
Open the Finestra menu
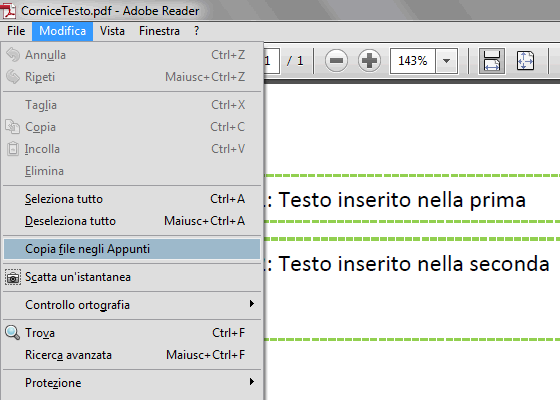click(x=159, y=31)
